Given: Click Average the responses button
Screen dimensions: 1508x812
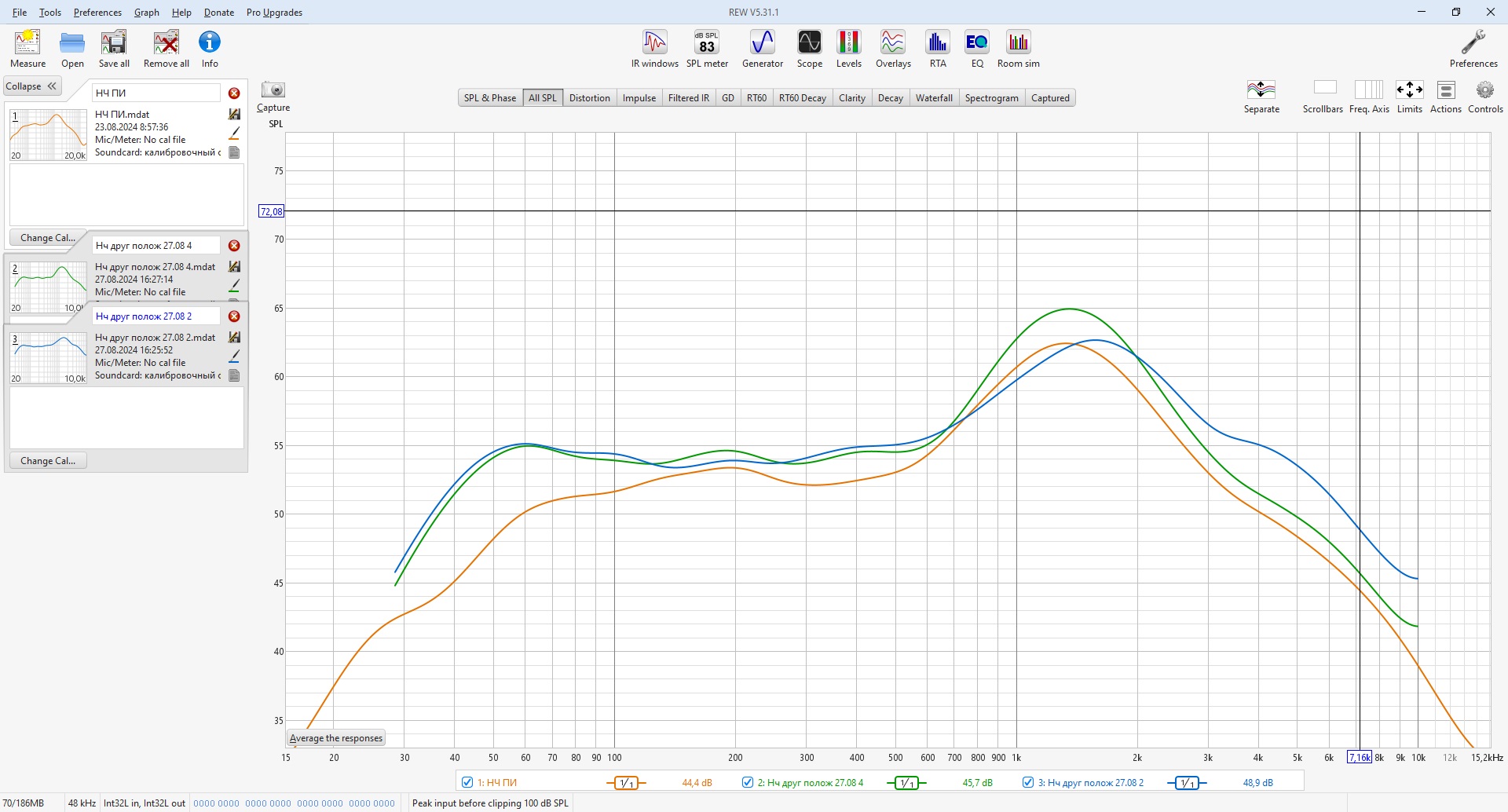Looking at the screenshot, I should (336, 738).
